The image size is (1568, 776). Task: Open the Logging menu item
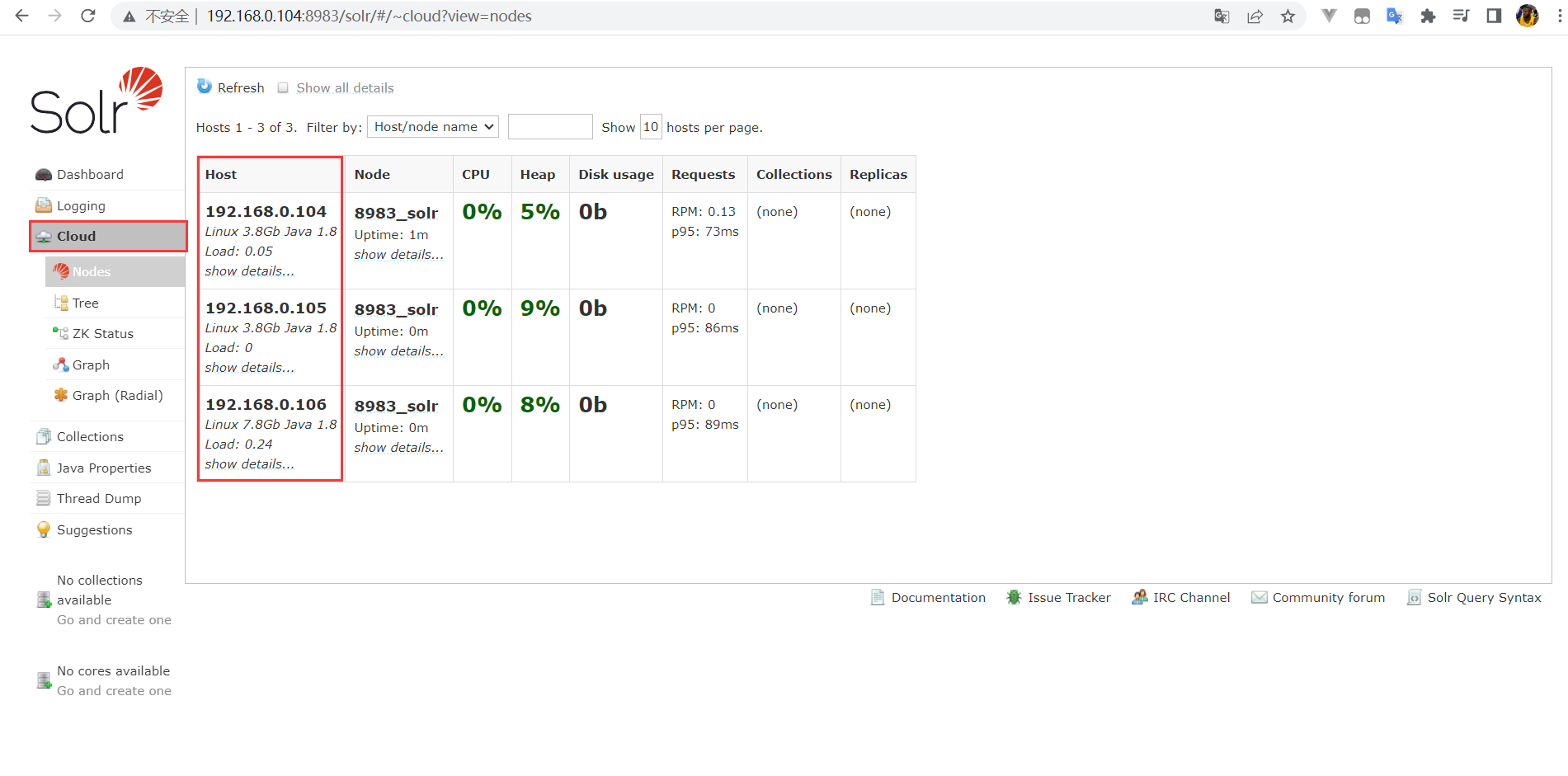tap(107, 205)
